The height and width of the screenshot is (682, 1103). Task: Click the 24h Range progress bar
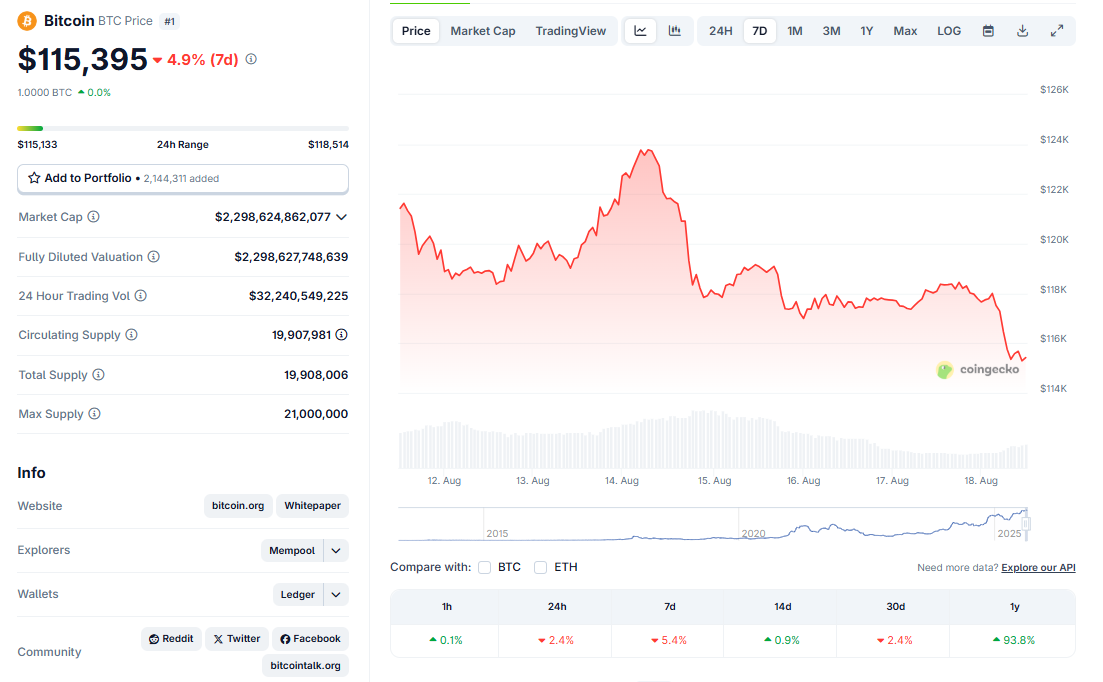click(x=183, y=129)
